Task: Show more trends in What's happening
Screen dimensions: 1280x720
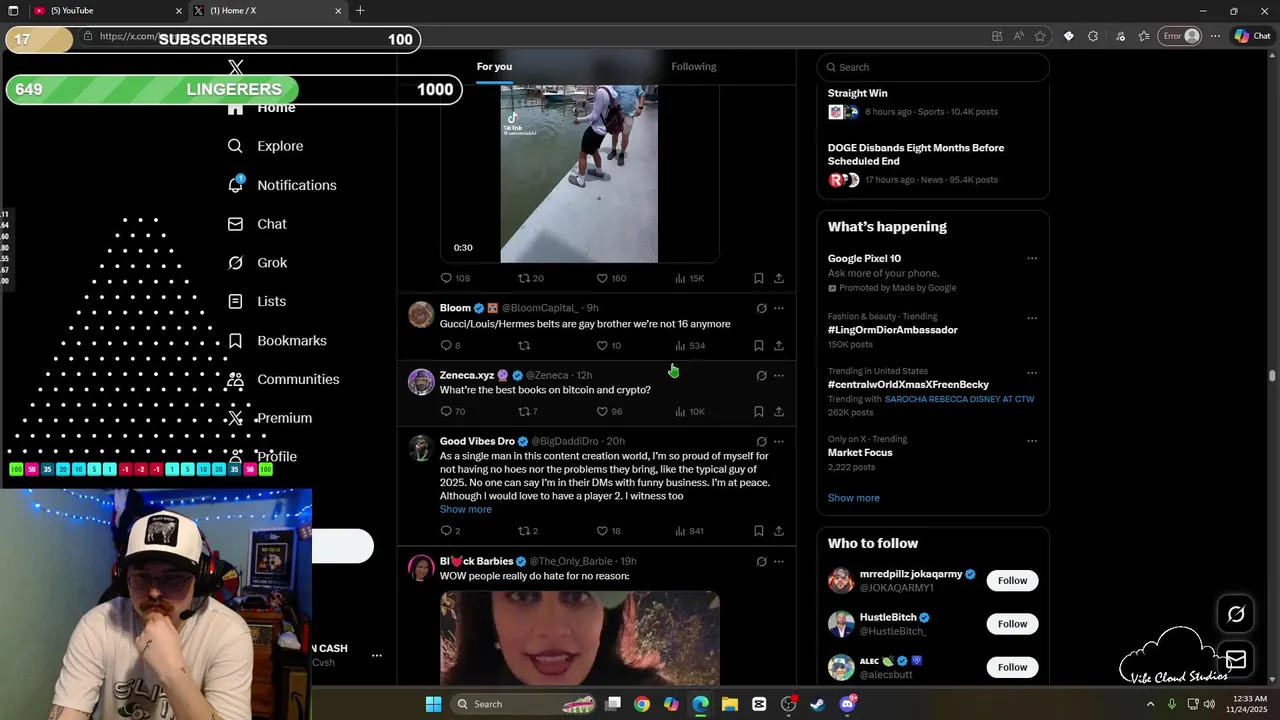Action: click(854, 498)
